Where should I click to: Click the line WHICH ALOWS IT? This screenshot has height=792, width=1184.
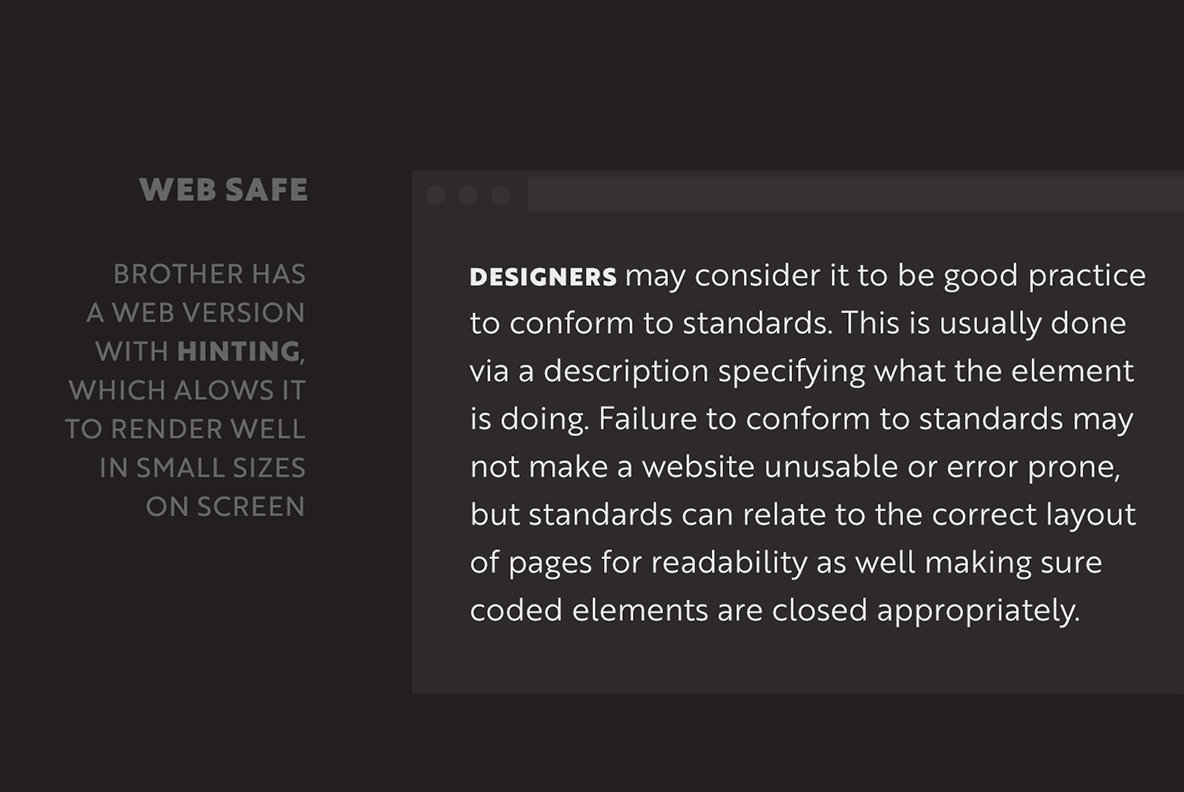pos(187,390)
